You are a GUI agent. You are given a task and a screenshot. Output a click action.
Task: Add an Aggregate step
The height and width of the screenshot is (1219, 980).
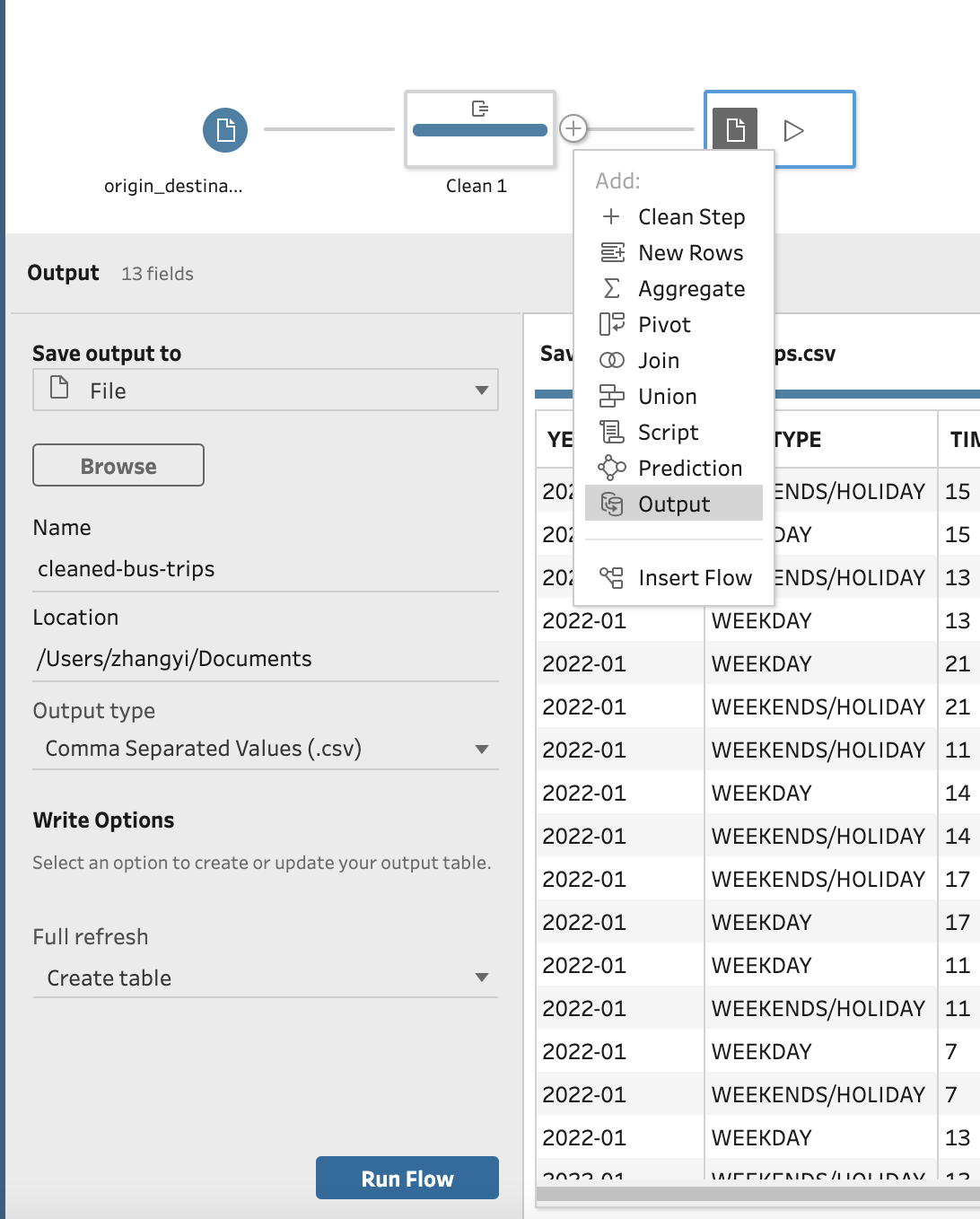point(690,289)
